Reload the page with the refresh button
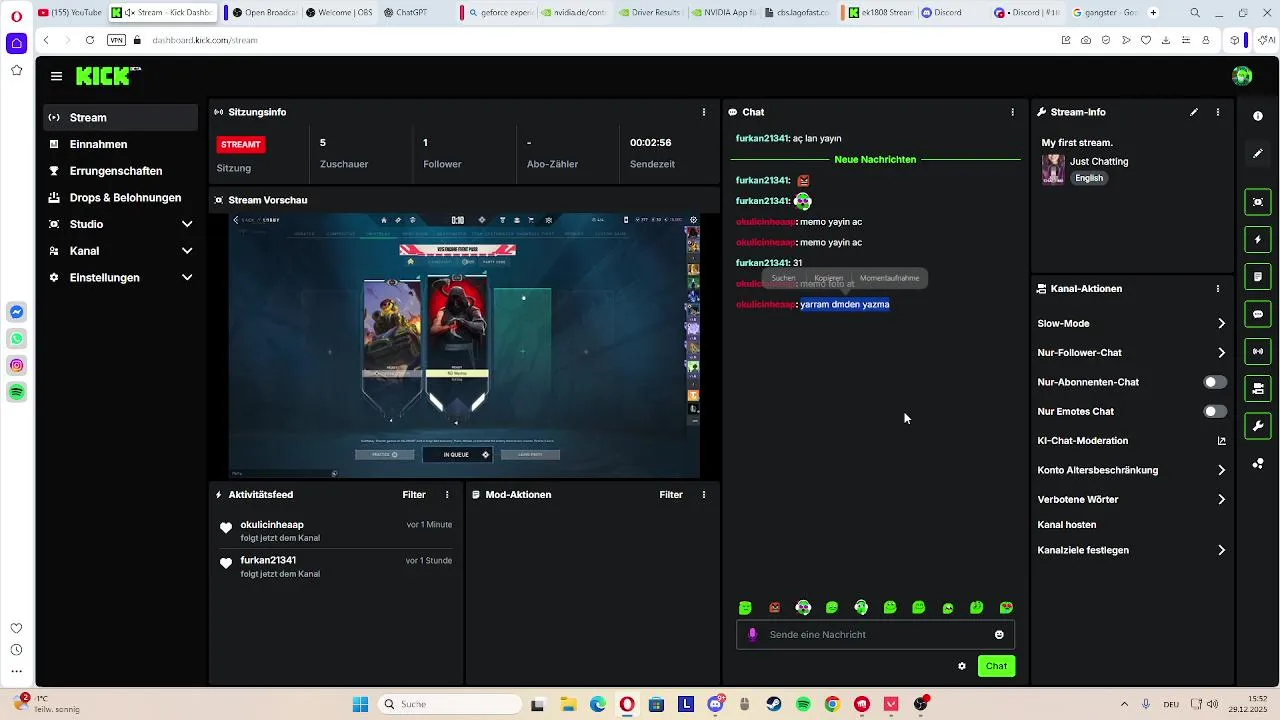The height and width of the screenshot is (720, 1280). click(x=90, y=40)
